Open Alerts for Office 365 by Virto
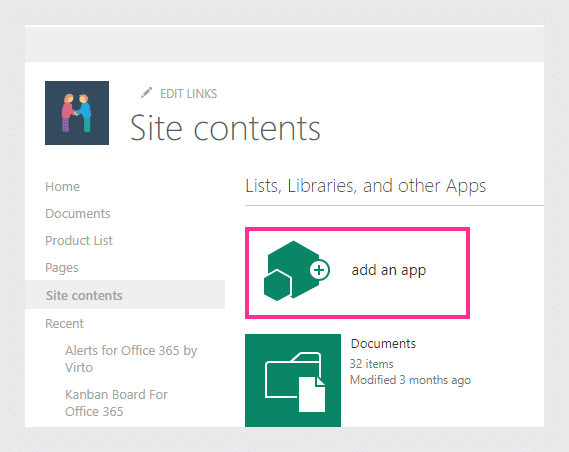Viewport: 569px width, 452px height. pos(131,359)
